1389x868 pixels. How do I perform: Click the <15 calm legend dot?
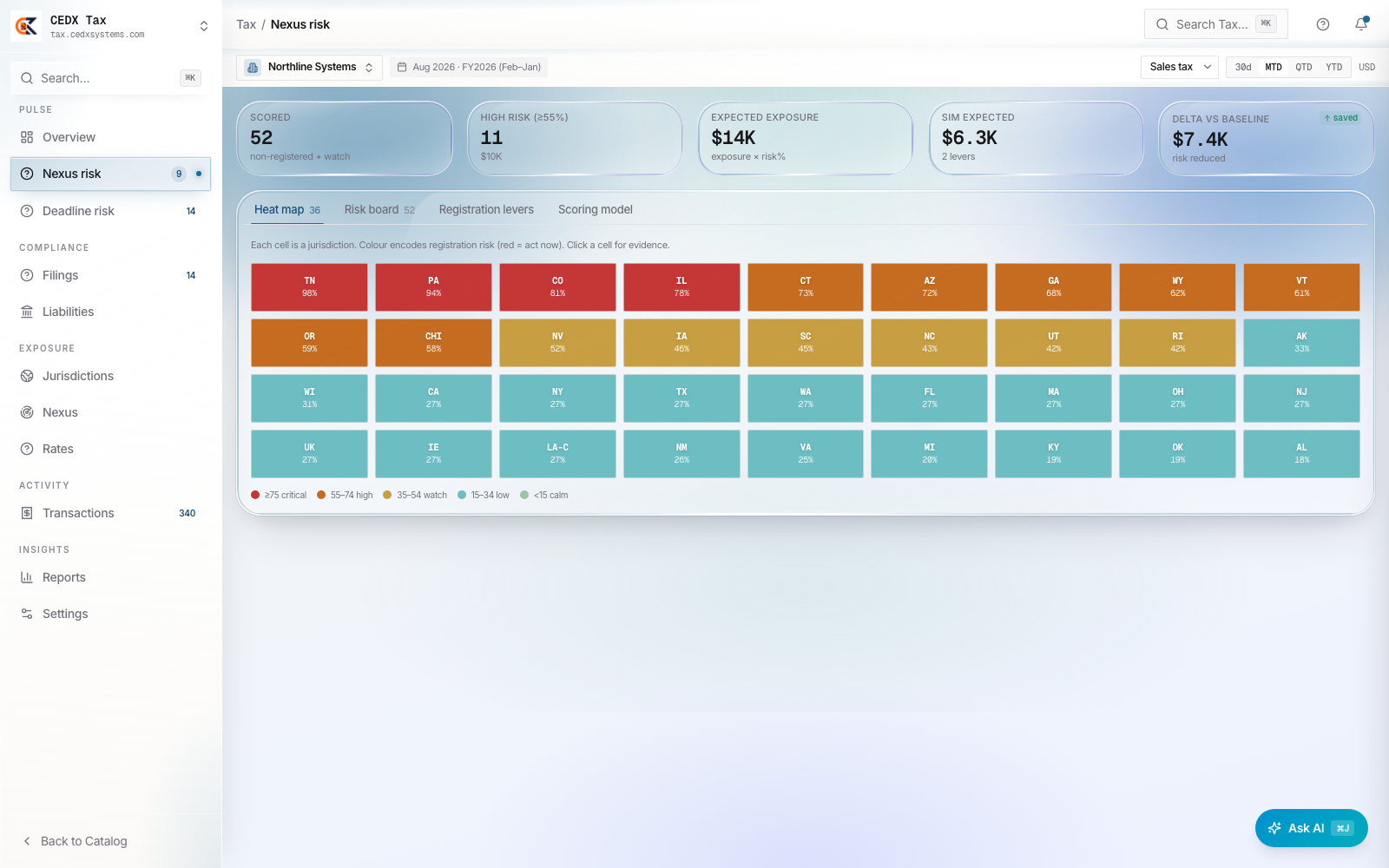click(524, 495)
